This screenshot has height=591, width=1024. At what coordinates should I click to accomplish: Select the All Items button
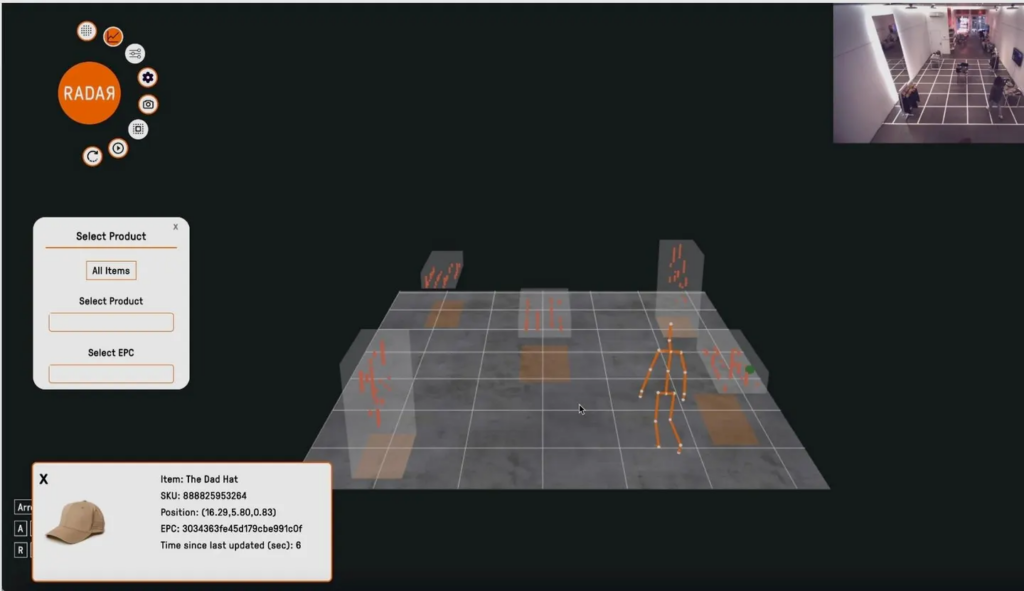(x=111, y=270)
